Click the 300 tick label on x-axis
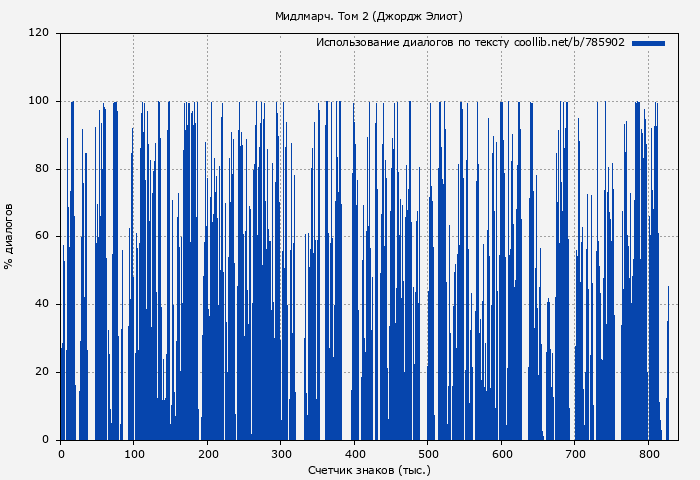700x480 pixels. [x=281, y=454]
